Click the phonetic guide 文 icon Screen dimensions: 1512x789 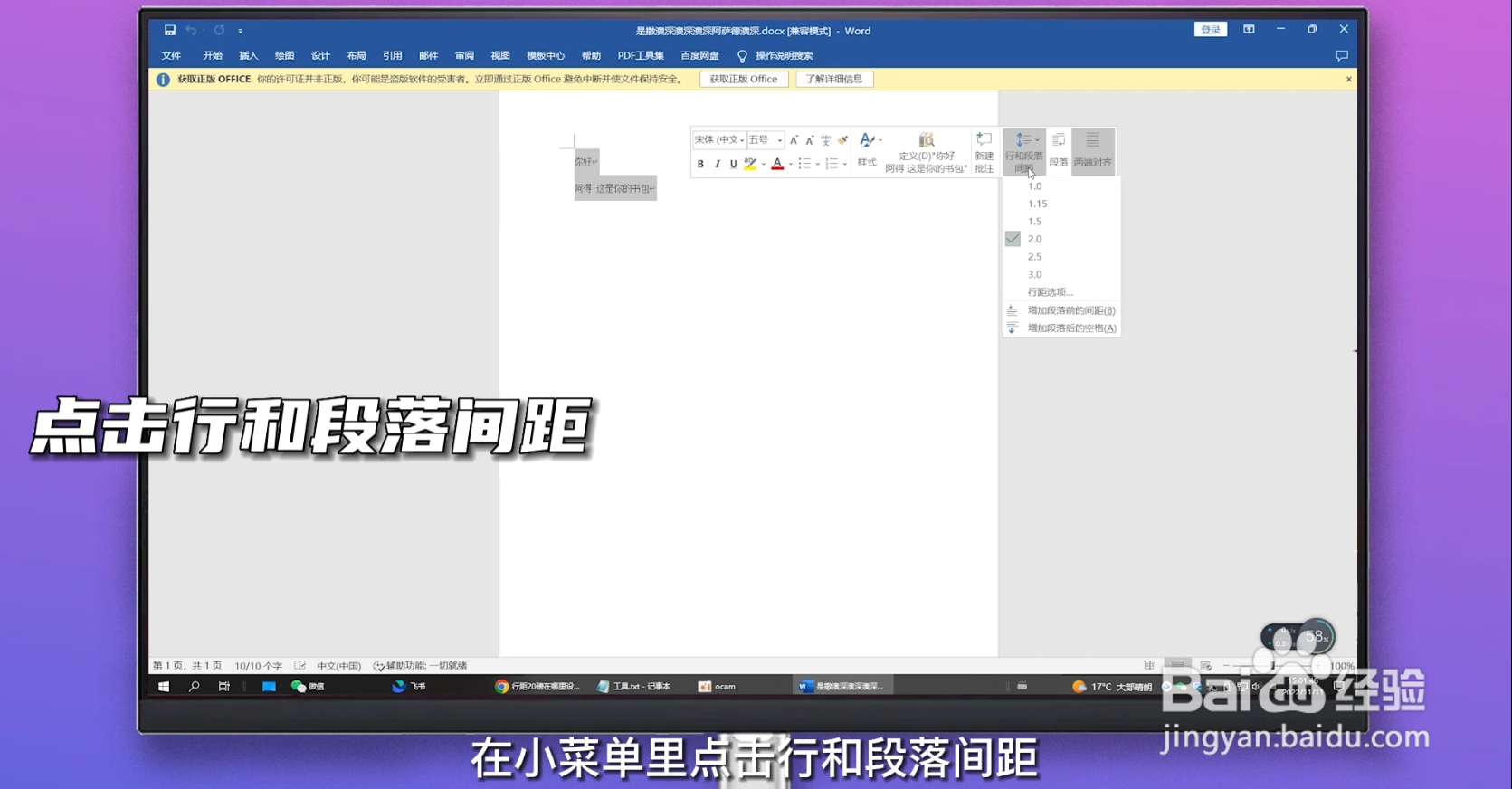825,140
